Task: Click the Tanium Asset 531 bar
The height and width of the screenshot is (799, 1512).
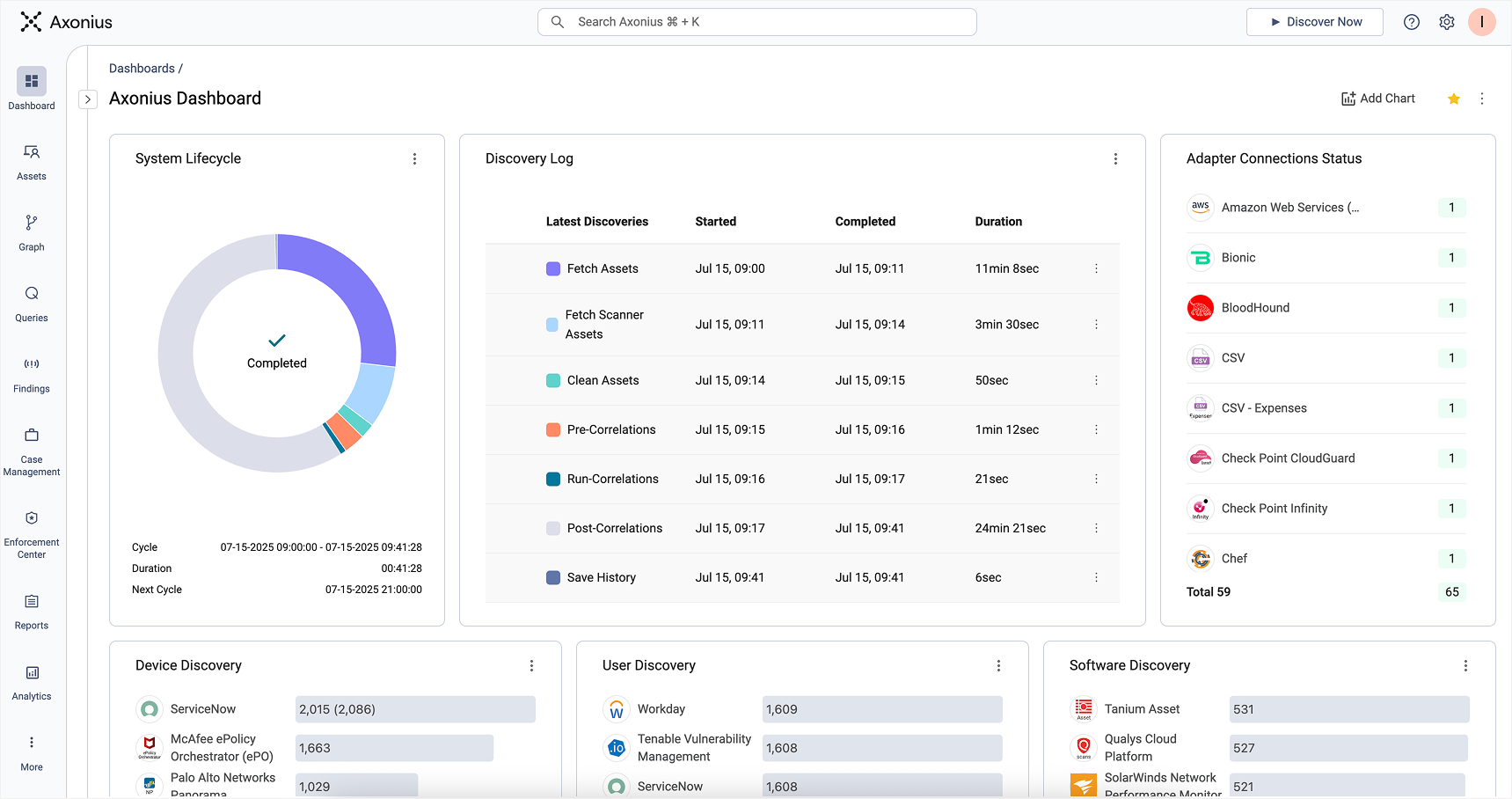Action: pos(1349,709)
